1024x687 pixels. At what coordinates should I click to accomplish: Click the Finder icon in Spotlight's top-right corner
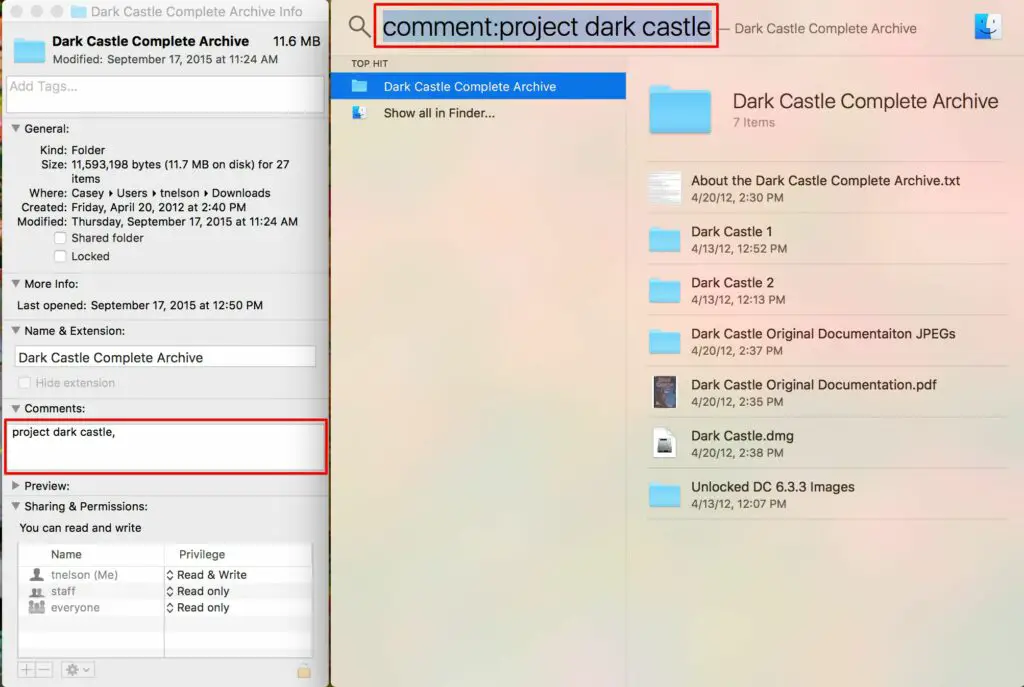coord(987,27)
